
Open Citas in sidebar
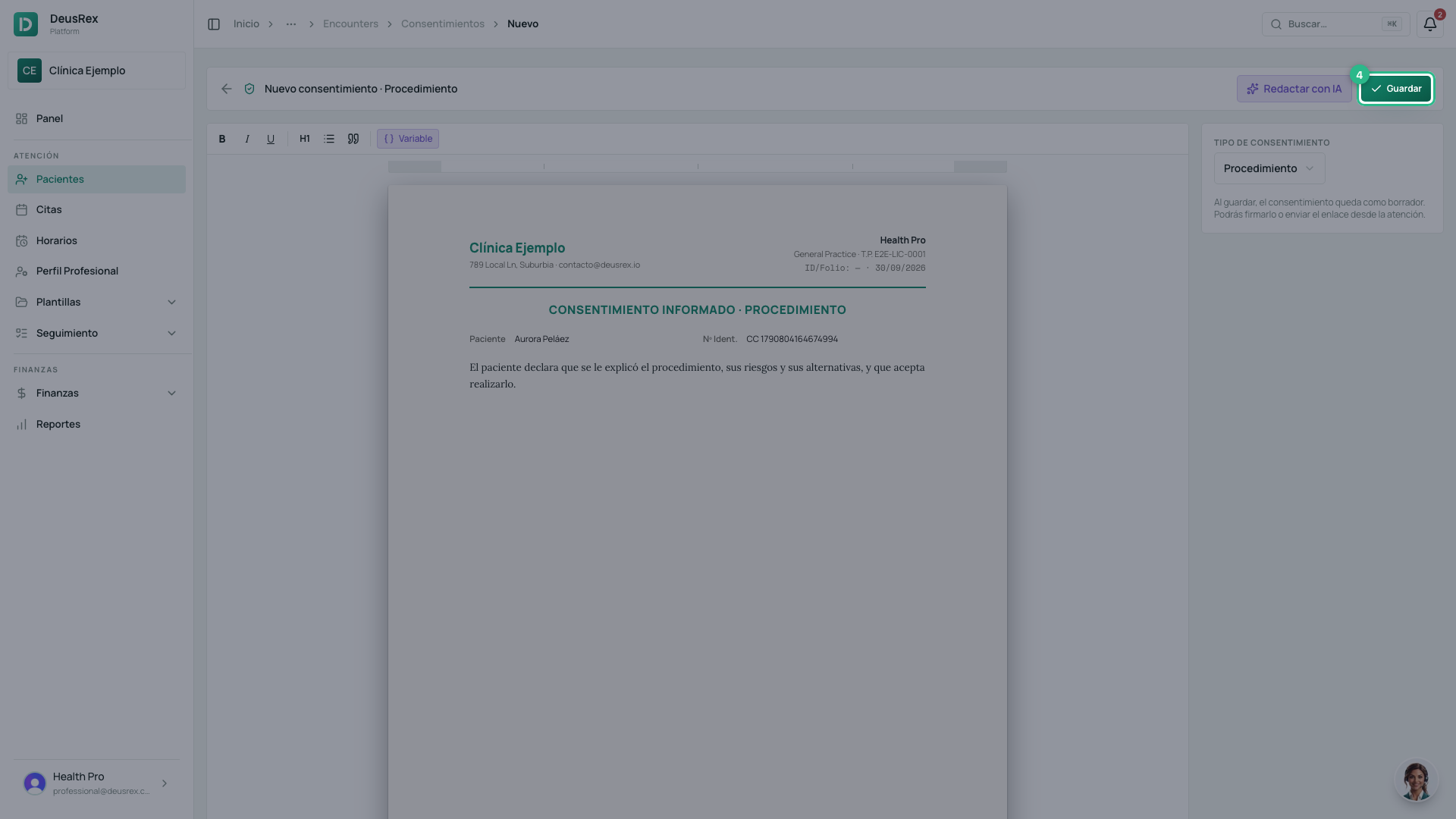click(x=96, y=209)
